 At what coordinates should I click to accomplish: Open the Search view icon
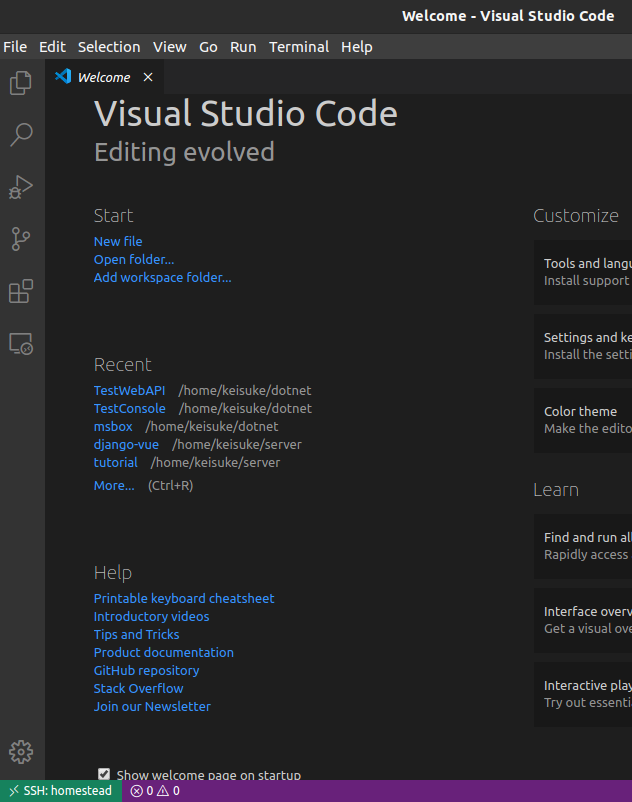pyautogui.click(x=21, y=135)
